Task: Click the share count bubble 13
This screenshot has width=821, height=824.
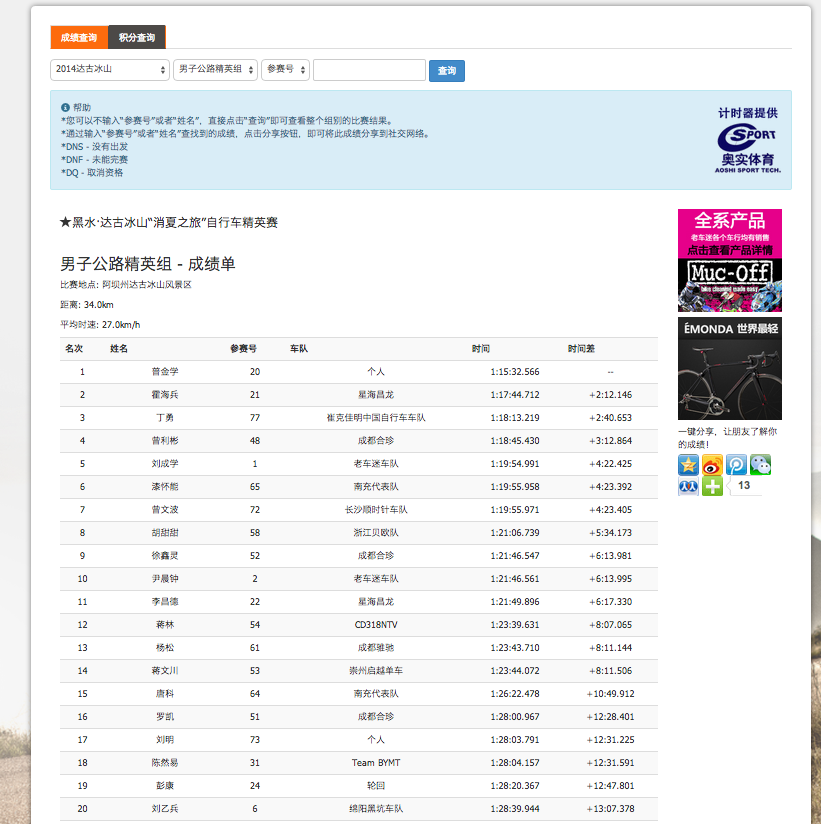Action: (744, 486)
